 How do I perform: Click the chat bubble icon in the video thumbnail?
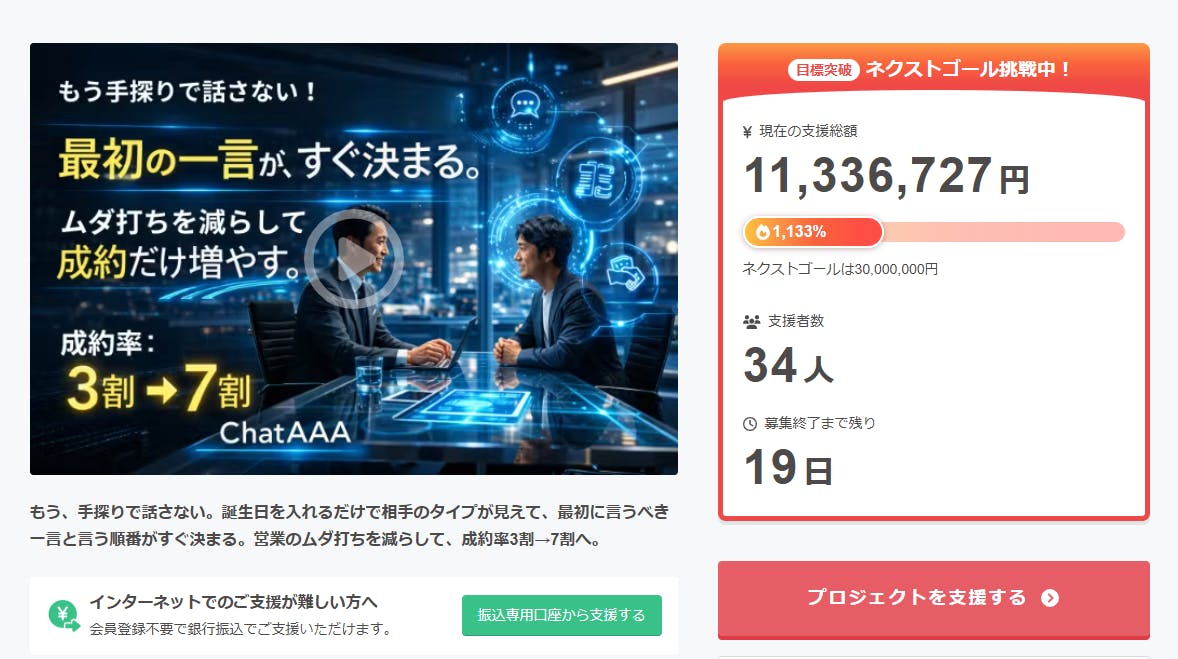524,105
